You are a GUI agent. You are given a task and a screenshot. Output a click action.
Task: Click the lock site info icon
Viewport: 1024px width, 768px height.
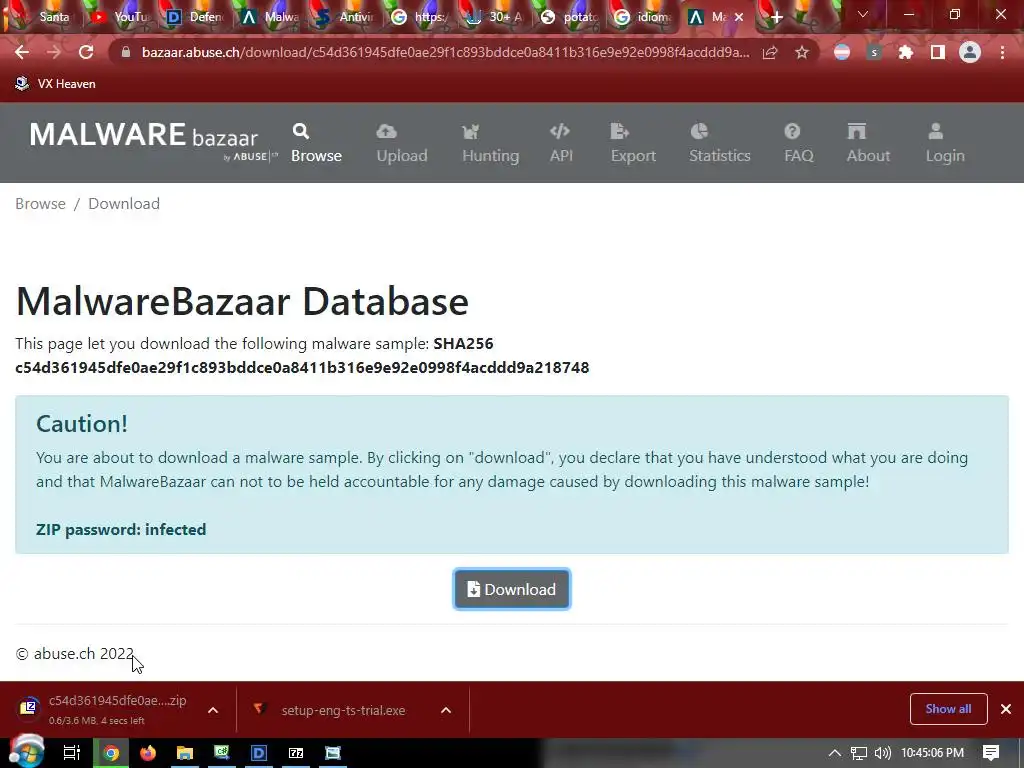click(127, 52)
